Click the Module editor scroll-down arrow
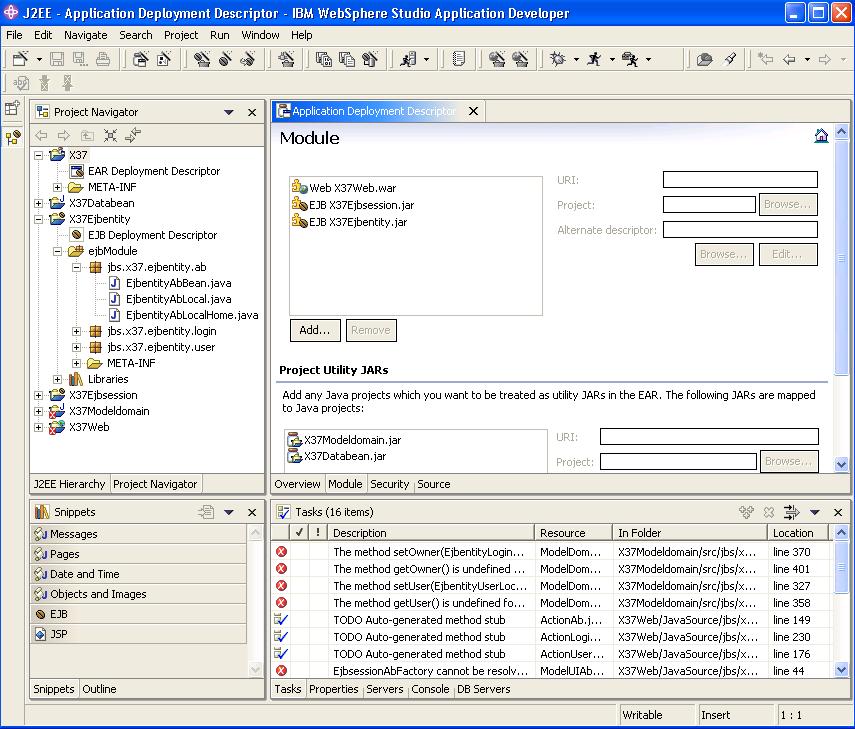The height and width of the screenshot is (729, 855). (x=841, y=465)
